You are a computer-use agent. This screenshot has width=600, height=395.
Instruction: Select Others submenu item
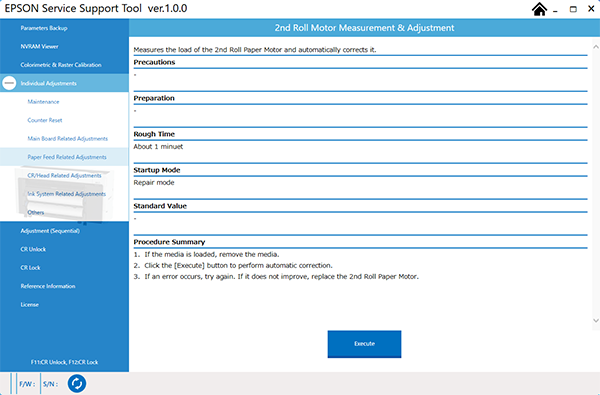36,212
